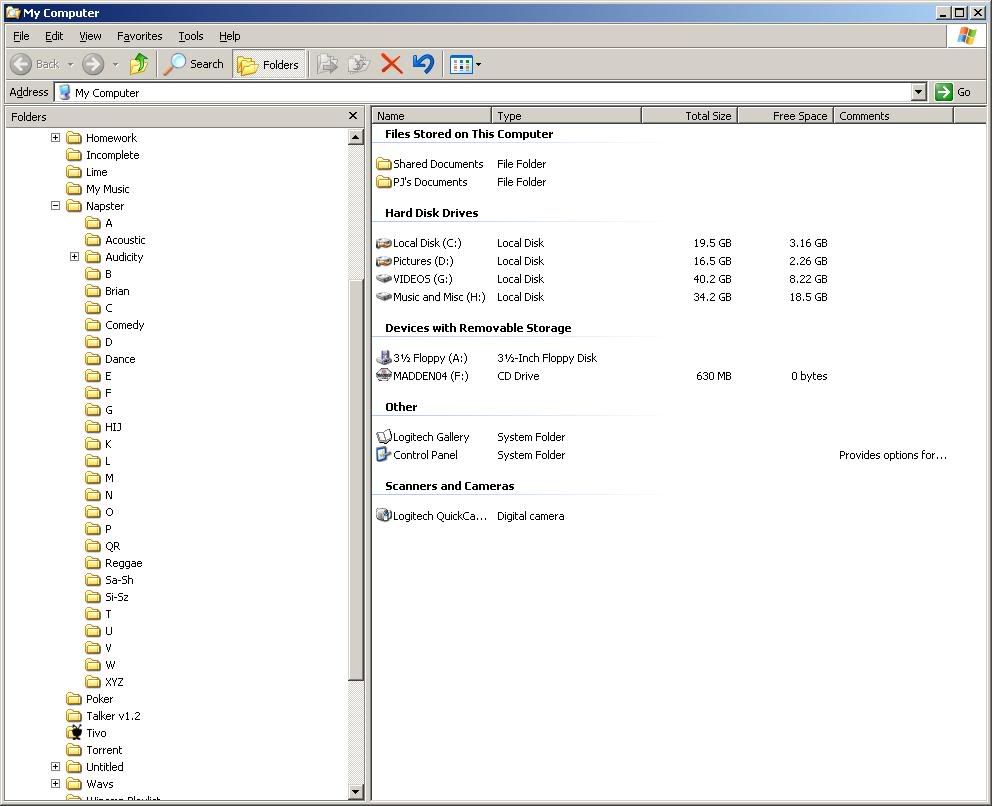The height and width of the screenshot is (806, 992).
Task: Select the My Music folder
Action: click(x=107, y=189)
